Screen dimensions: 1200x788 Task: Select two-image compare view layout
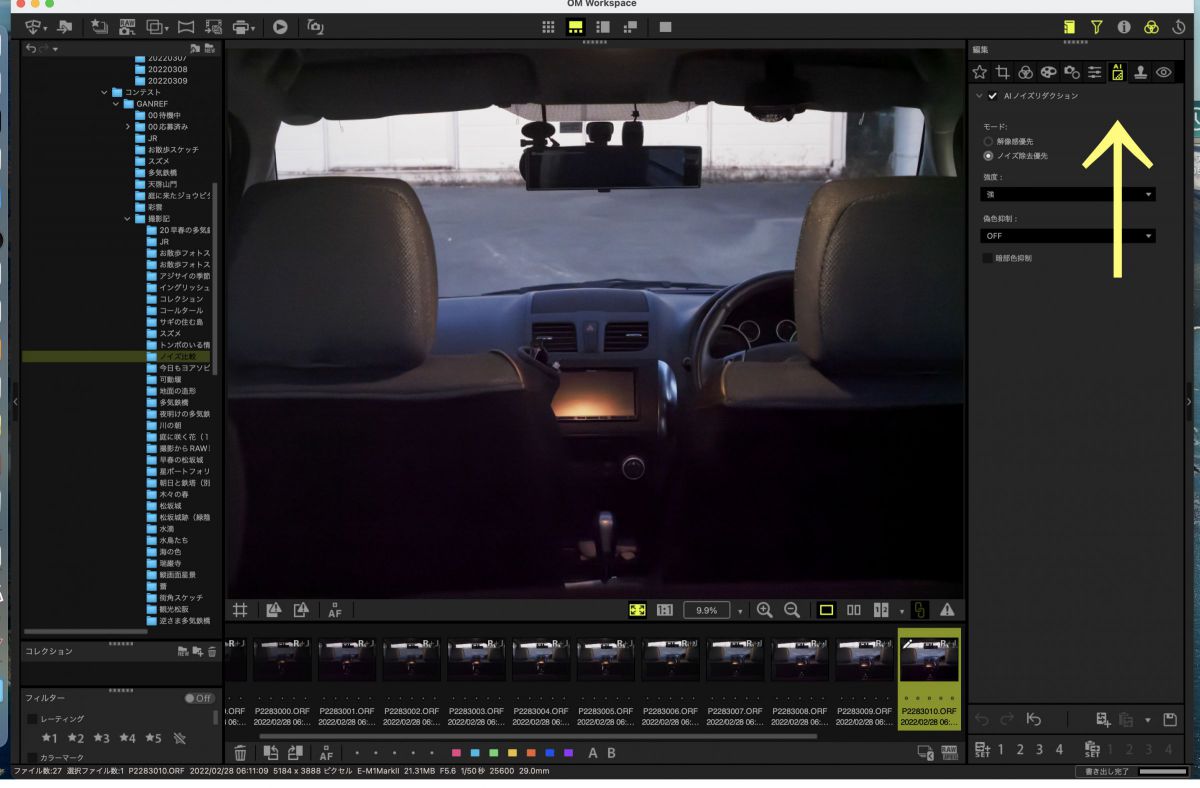[854, 610]
